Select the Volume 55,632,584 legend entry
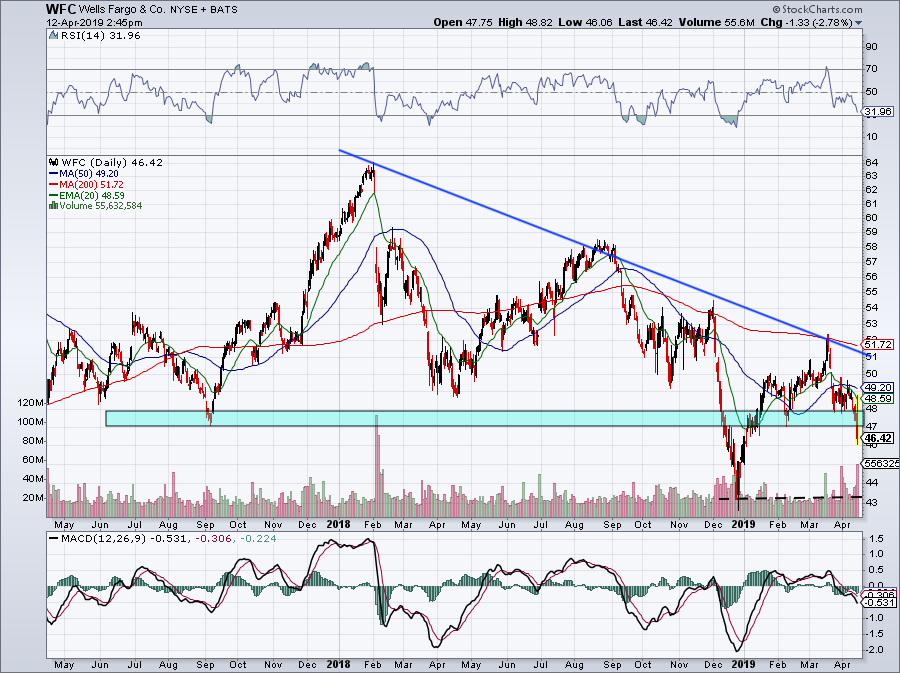This screenshot has height=673, width=900. coord(100,205)
